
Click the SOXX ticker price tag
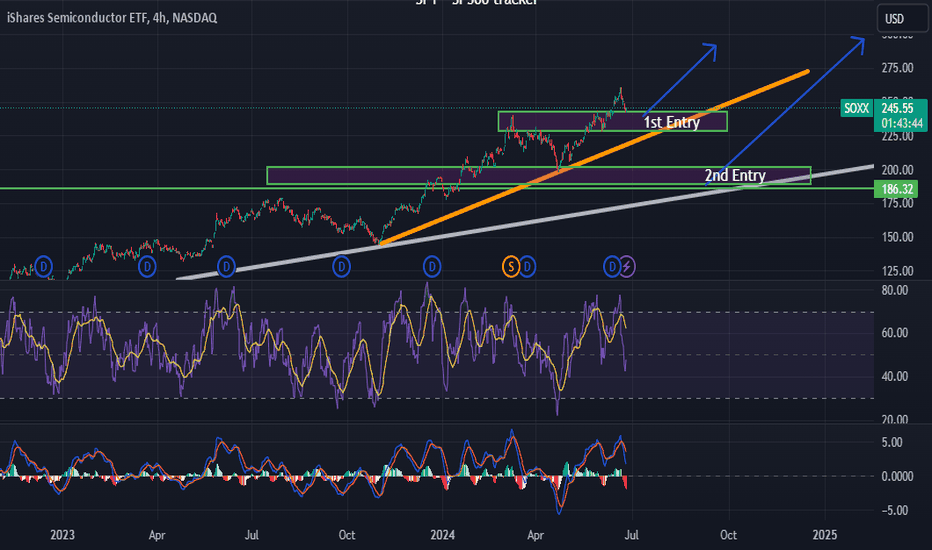pos(856,108)
